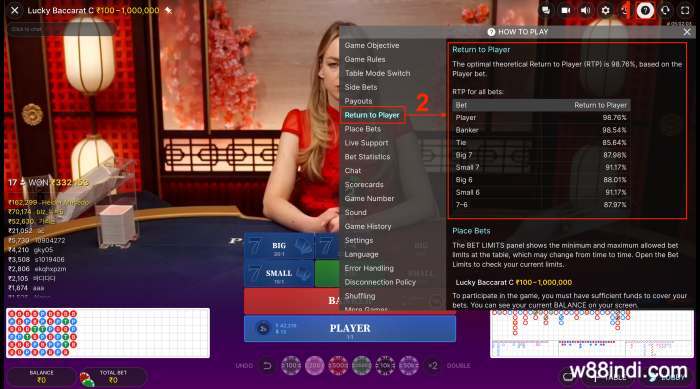Open Error Handling help topic

(x=369, y=268)
